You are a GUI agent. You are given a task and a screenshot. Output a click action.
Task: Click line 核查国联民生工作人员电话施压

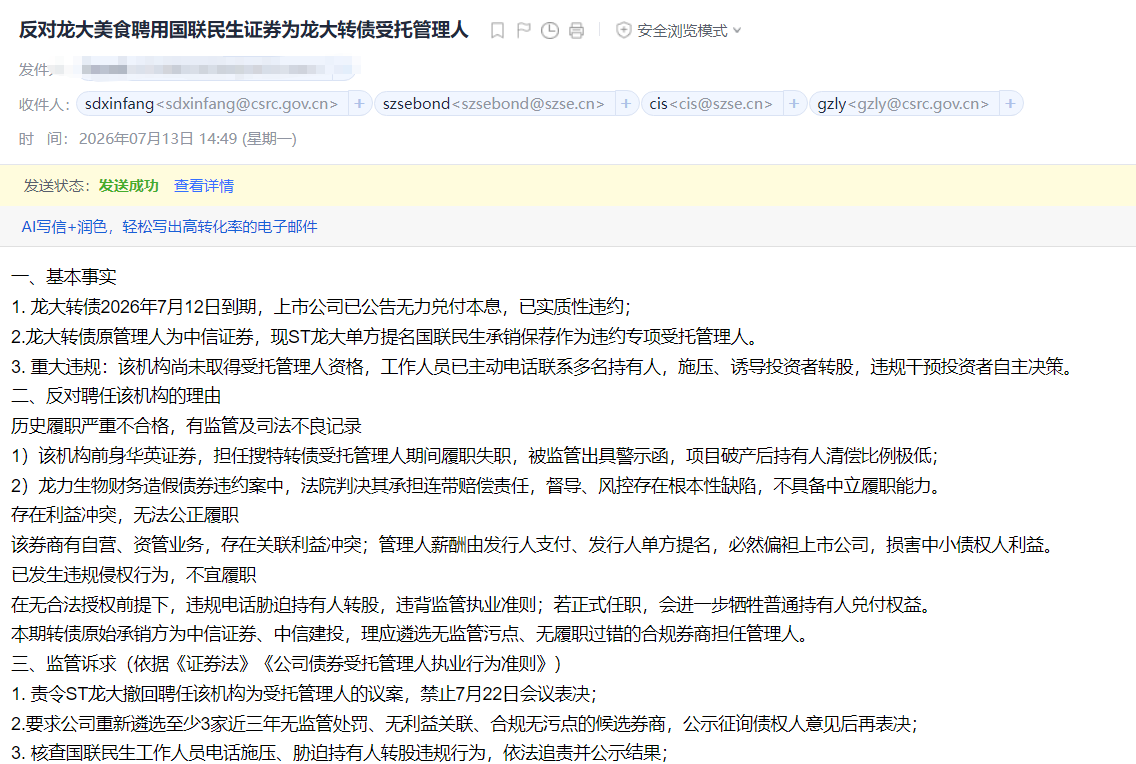(x=339, y=752)
